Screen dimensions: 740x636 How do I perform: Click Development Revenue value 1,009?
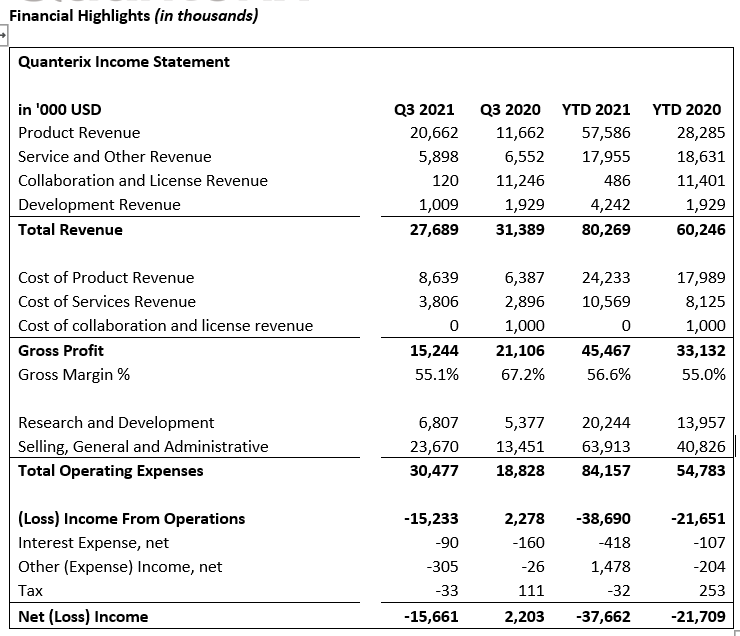[438, 205]
